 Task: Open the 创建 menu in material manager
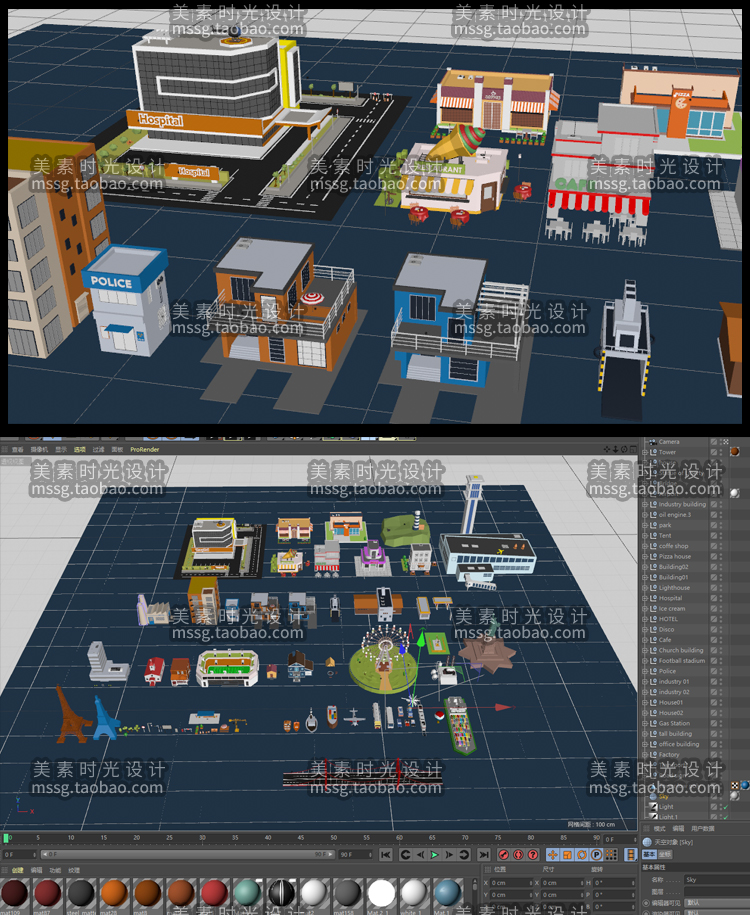(18, 870)
